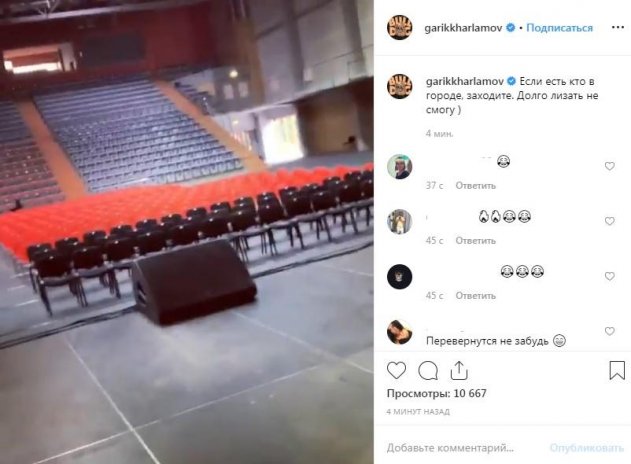Open garikkharlamov profile from header username
The width and height of the screenshot is (631, 464).
(x=463, y=28)
